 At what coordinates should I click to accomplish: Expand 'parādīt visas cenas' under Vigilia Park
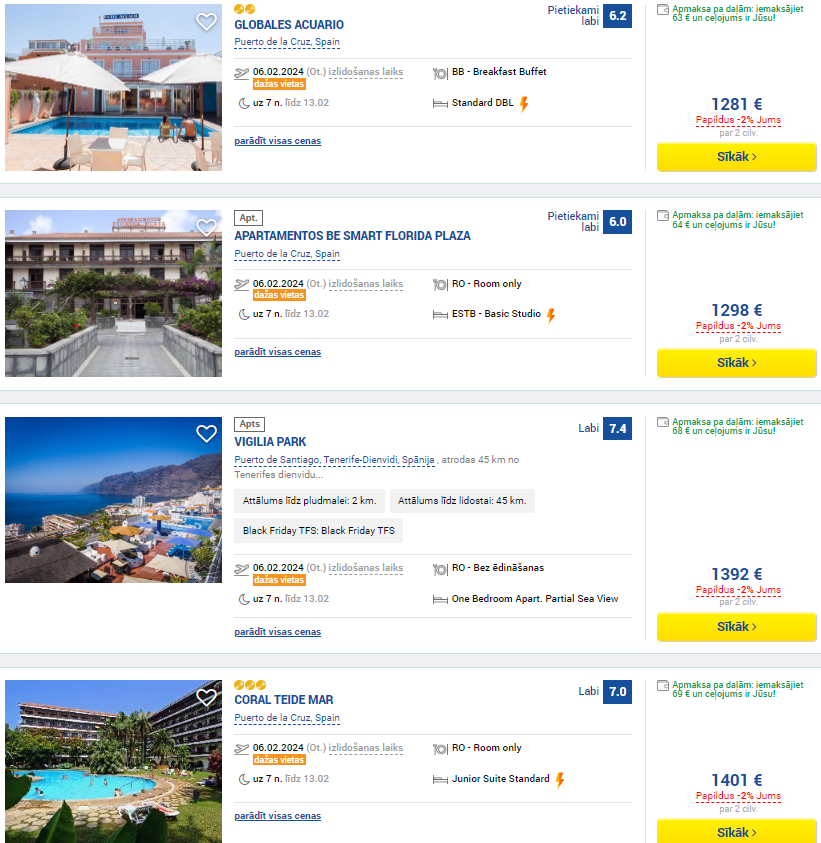(277, 632)
